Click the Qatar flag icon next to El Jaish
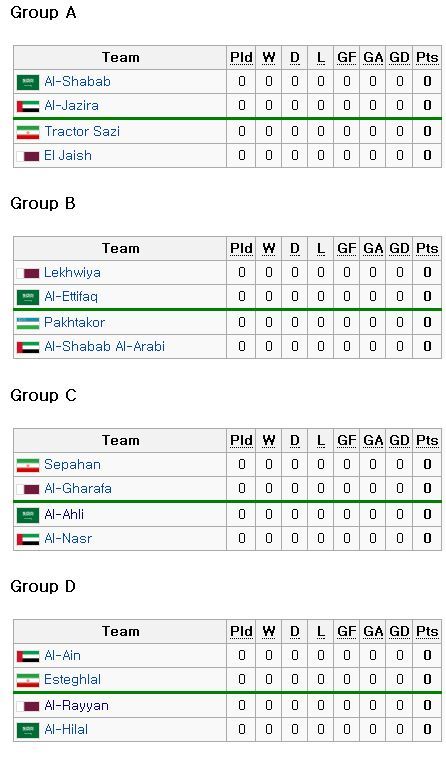This screenshot has height=759, width=446. [x=28, y=156]
